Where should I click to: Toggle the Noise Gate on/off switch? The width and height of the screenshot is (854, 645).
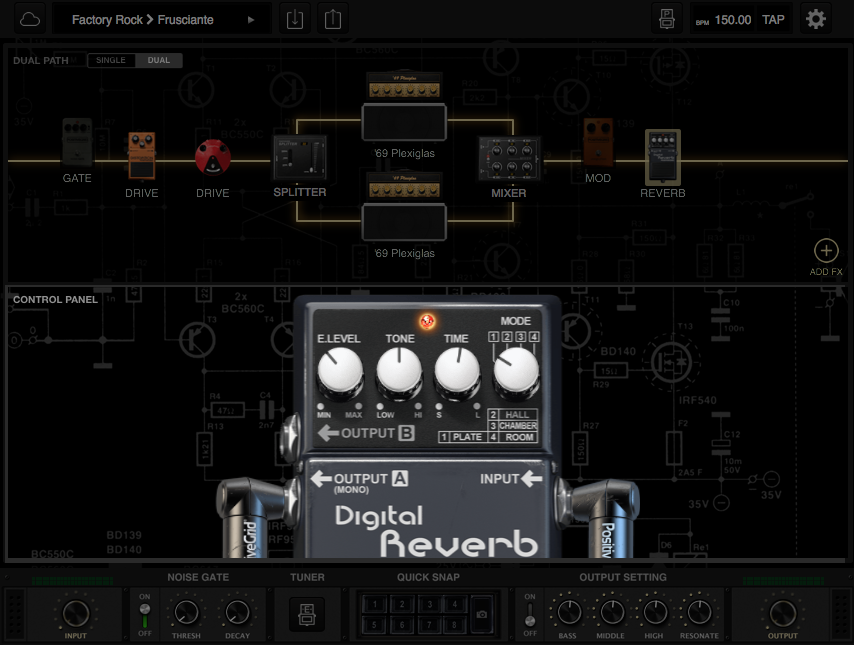144,612
